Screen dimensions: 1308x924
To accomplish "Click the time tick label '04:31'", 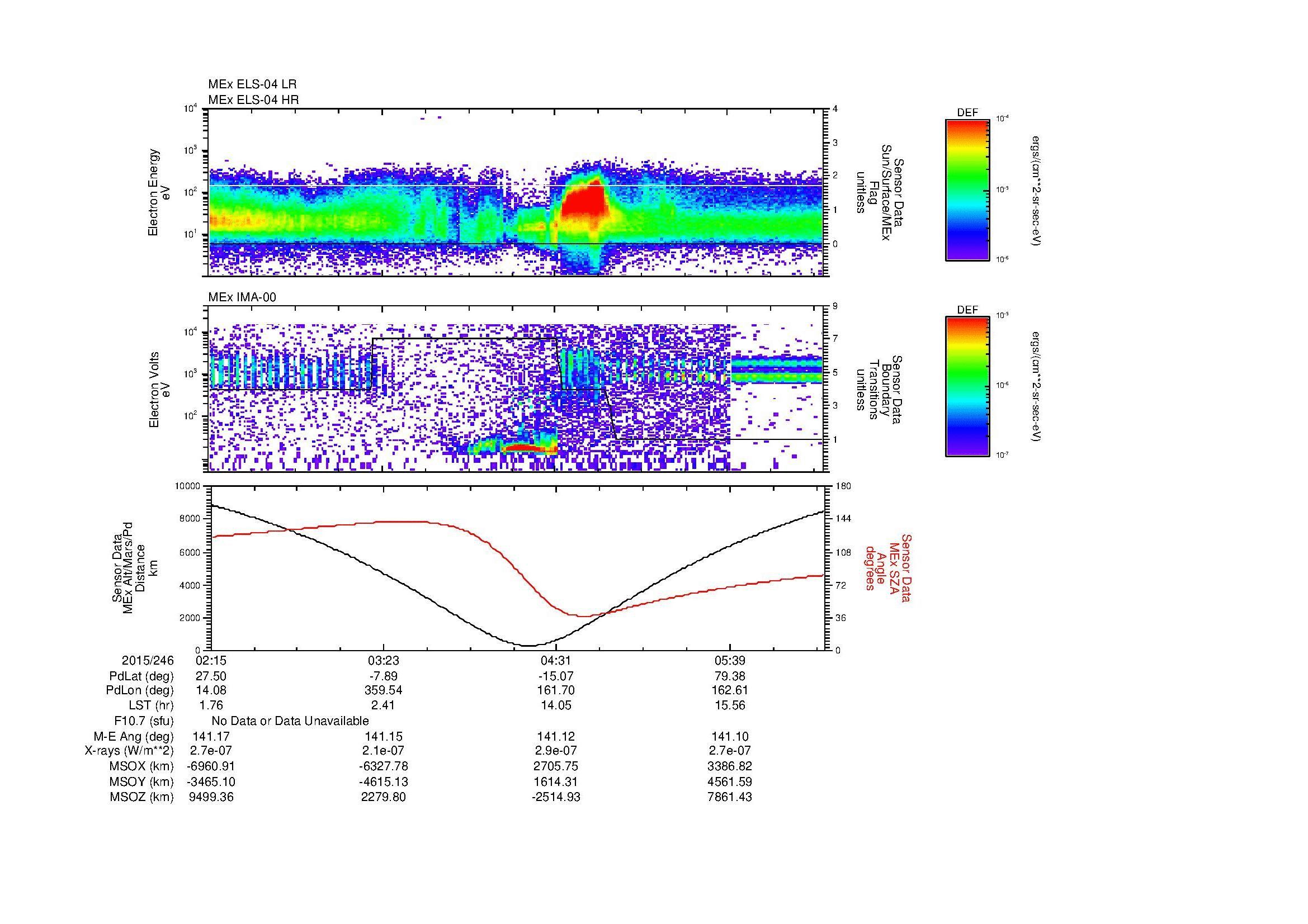I will coord(556,660).
